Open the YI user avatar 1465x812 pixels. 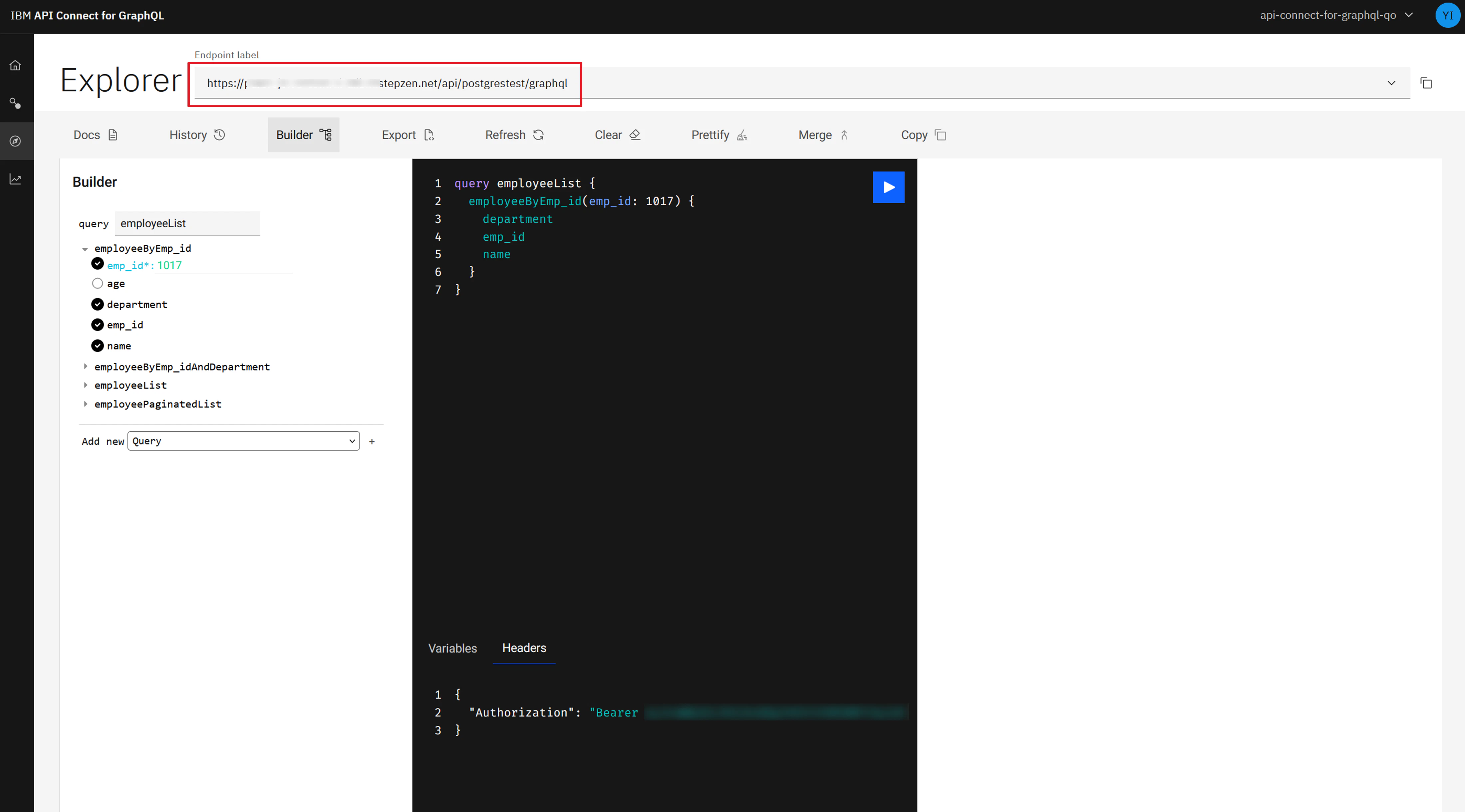pos(1447,15)
